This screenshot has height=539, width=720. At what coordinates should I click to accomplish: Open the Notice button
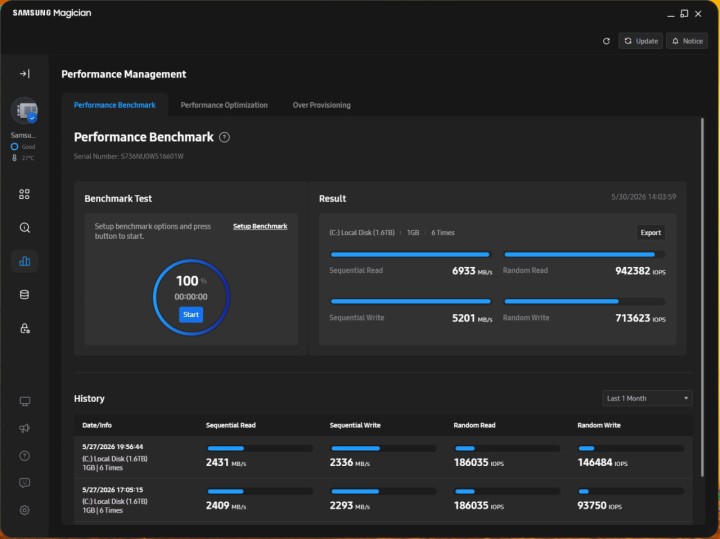click(x=687, y=41)
